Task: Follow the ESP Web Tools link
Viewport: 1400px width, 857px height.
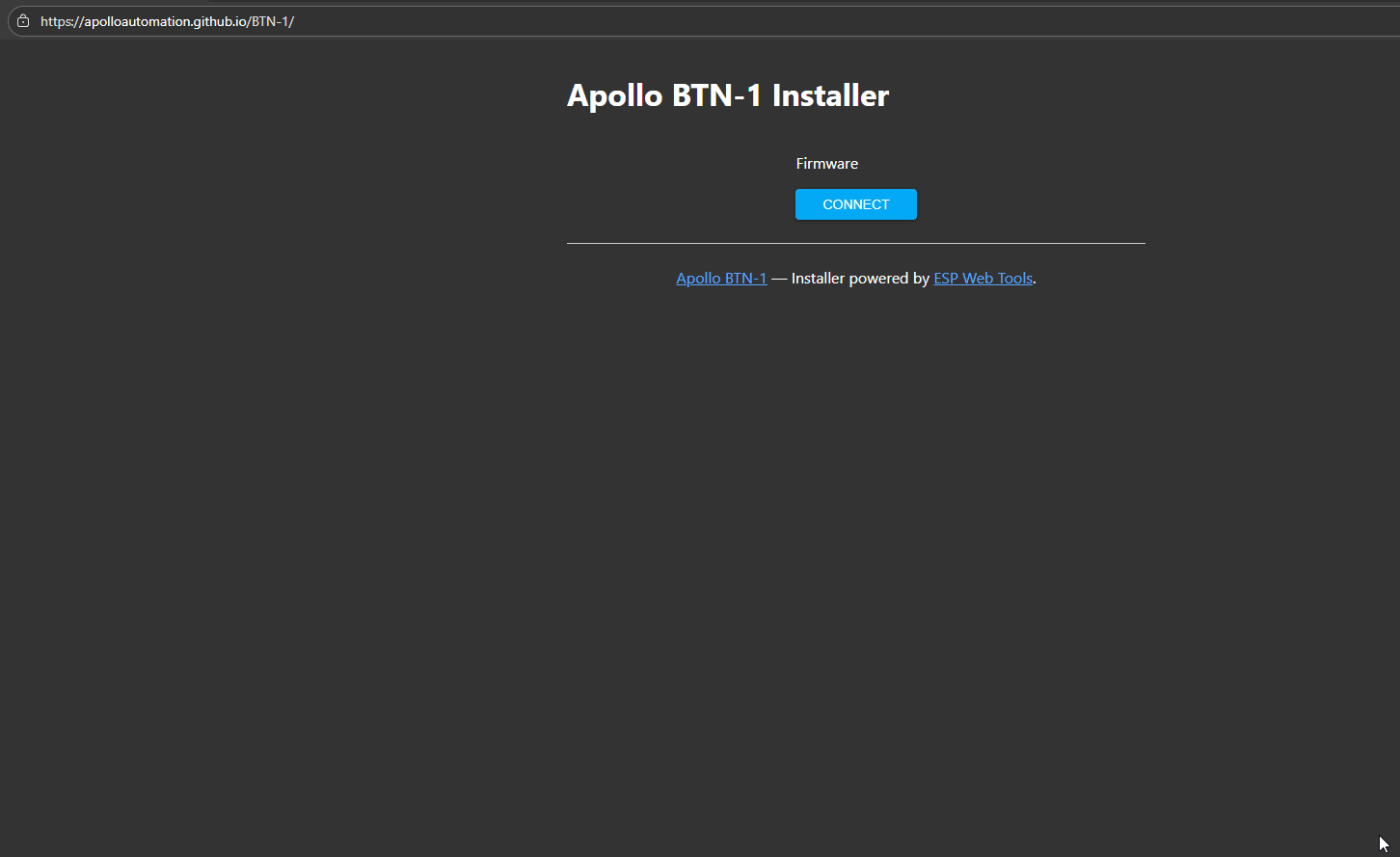Action: 983,279
